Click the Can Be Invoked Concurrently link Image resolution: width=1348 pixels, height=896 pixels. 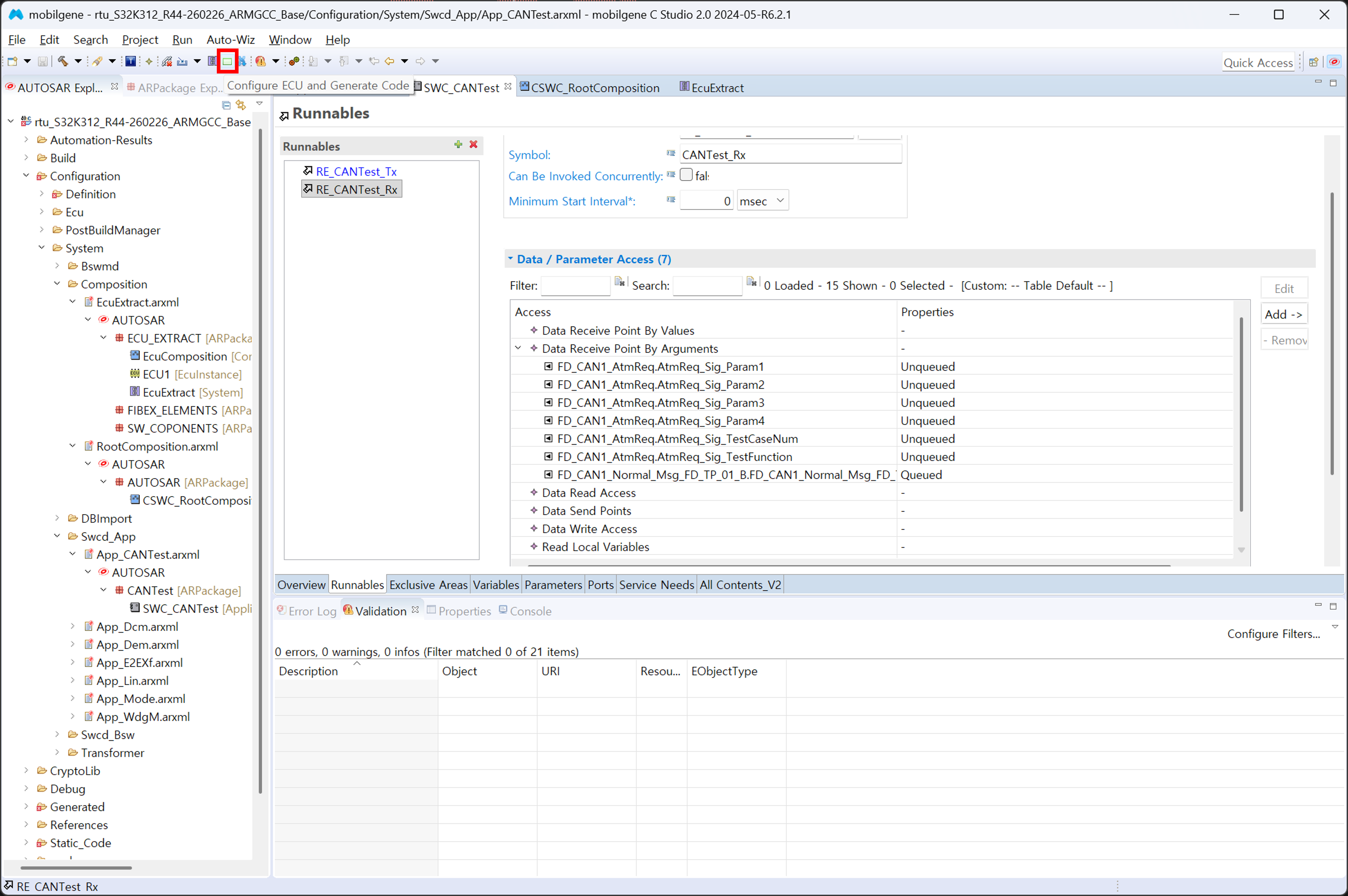585,176
